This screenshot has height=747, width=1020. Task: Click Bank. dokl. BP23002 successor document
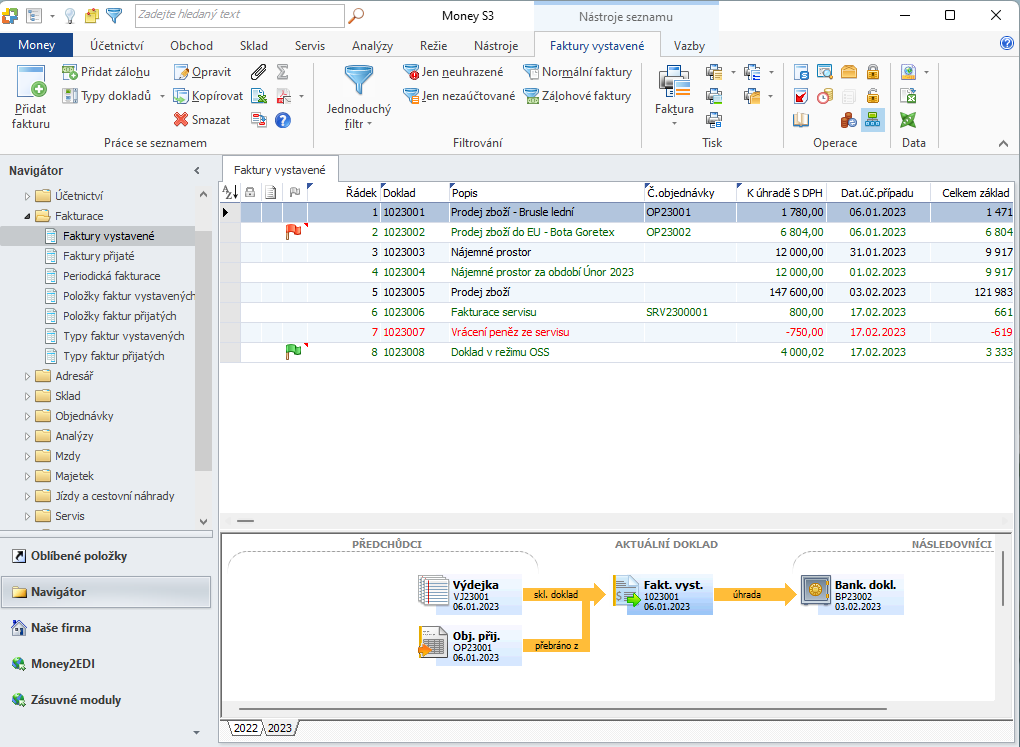click(852, 594)
